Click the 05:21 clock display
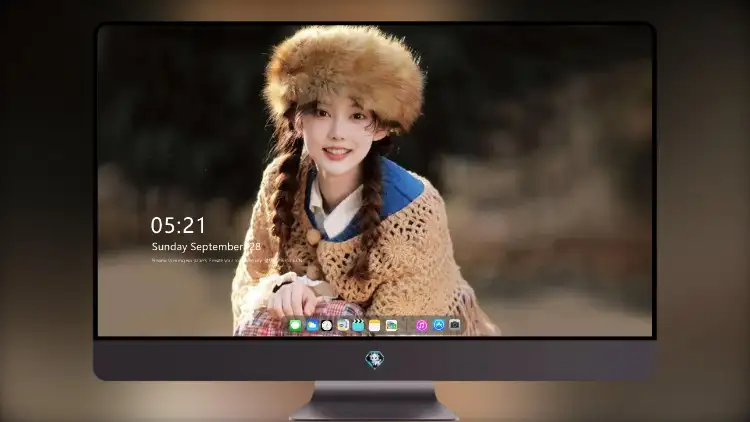This screenshot has width=750, height=422. (x=178, y=225)
